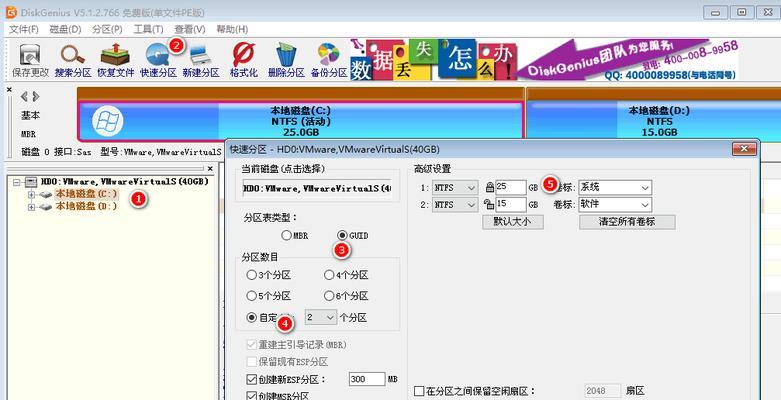Click Default Size (默认大小) button

coord(513,222)
